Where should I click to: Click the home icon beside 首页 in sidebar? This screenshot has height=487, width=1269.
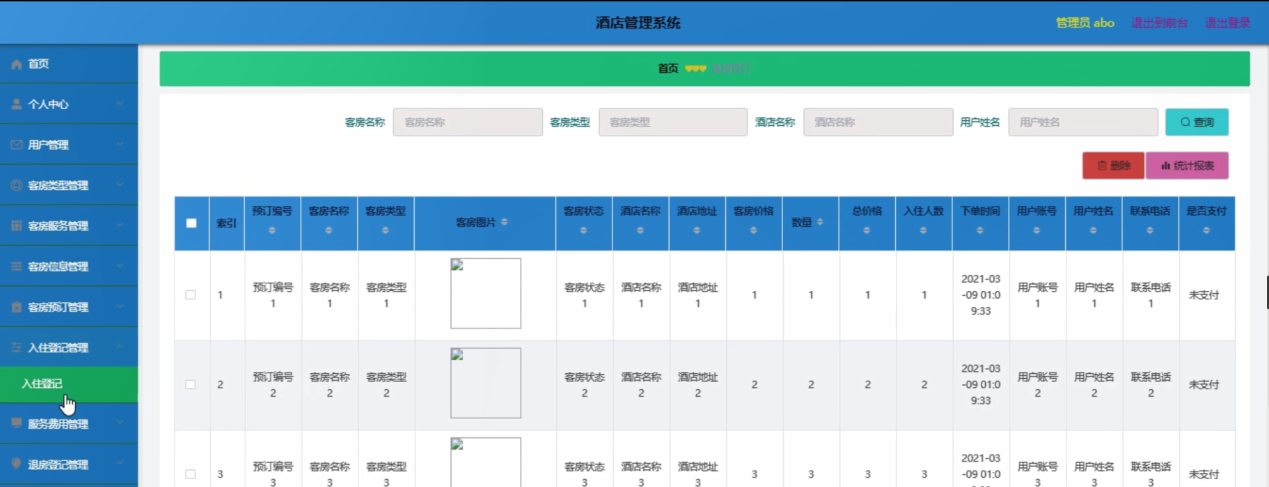(x=16, y=64)
